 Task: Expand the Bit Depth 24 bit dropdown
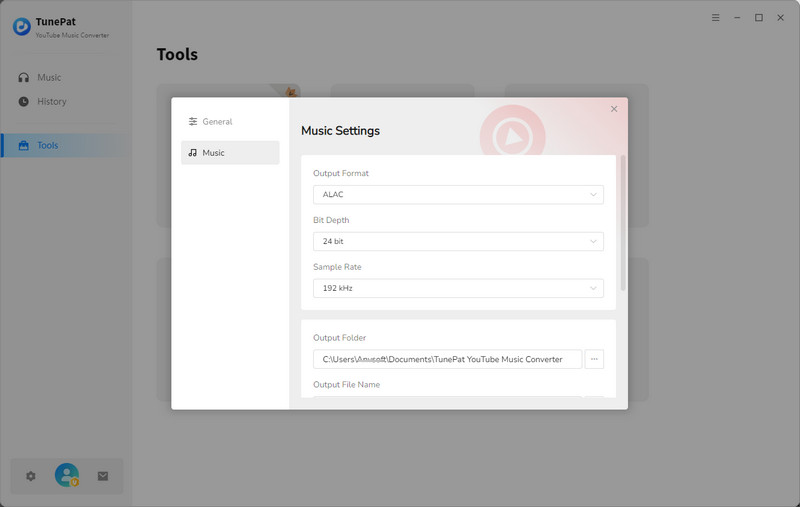(x=458, y=241)
